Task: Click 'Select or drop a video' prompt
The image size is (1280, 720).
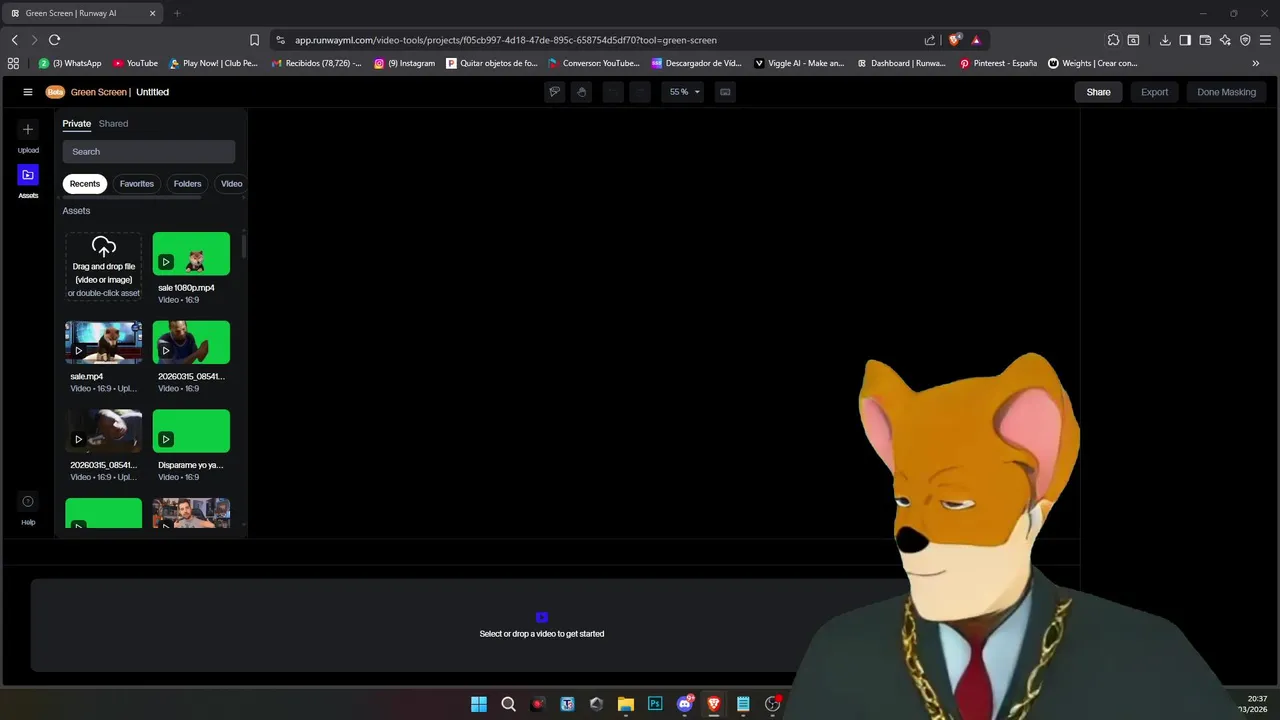Action: pos(542,634)
